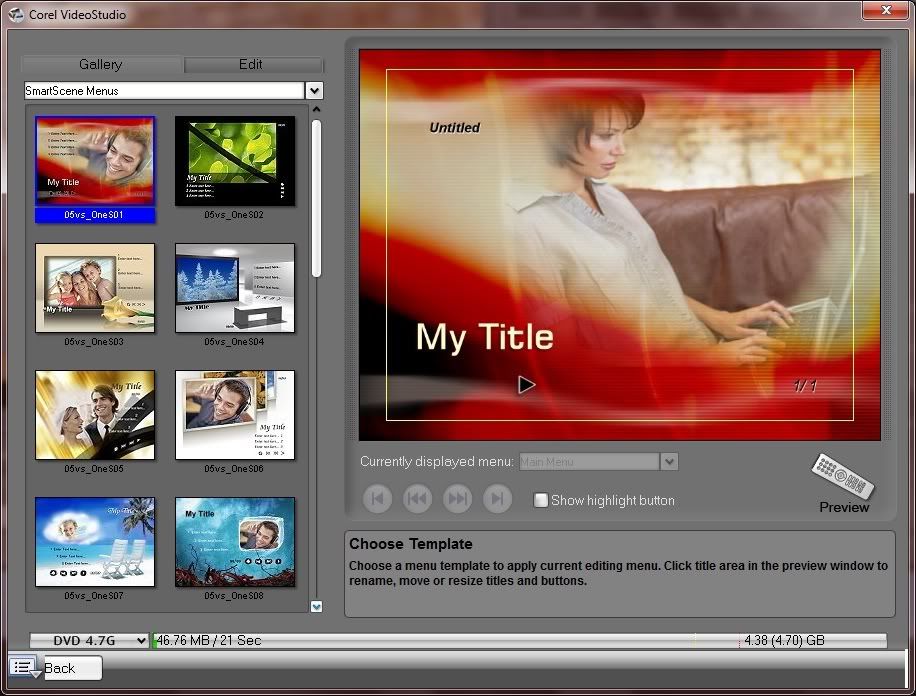Click the template gallery vertical scrollbar
916x696 pixels.
tap(316, 200)
